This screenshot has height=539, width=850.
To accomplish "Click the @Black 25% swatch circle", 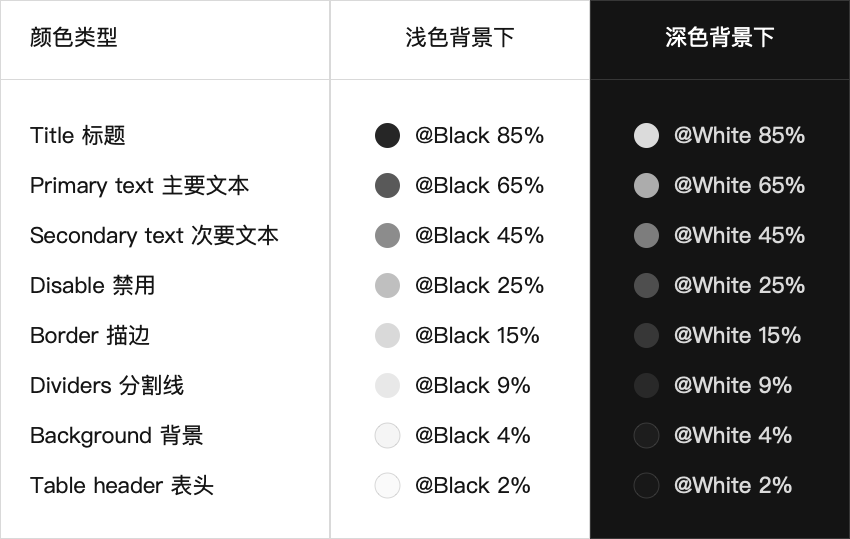I will coord(387,285).
